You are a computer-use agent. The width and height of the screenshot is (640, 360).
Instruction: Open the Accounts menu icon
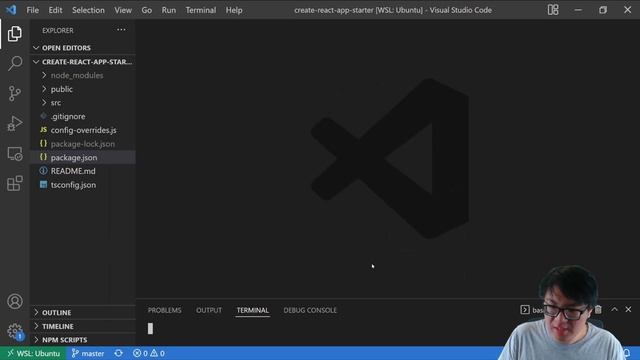(x=15, y=301)
